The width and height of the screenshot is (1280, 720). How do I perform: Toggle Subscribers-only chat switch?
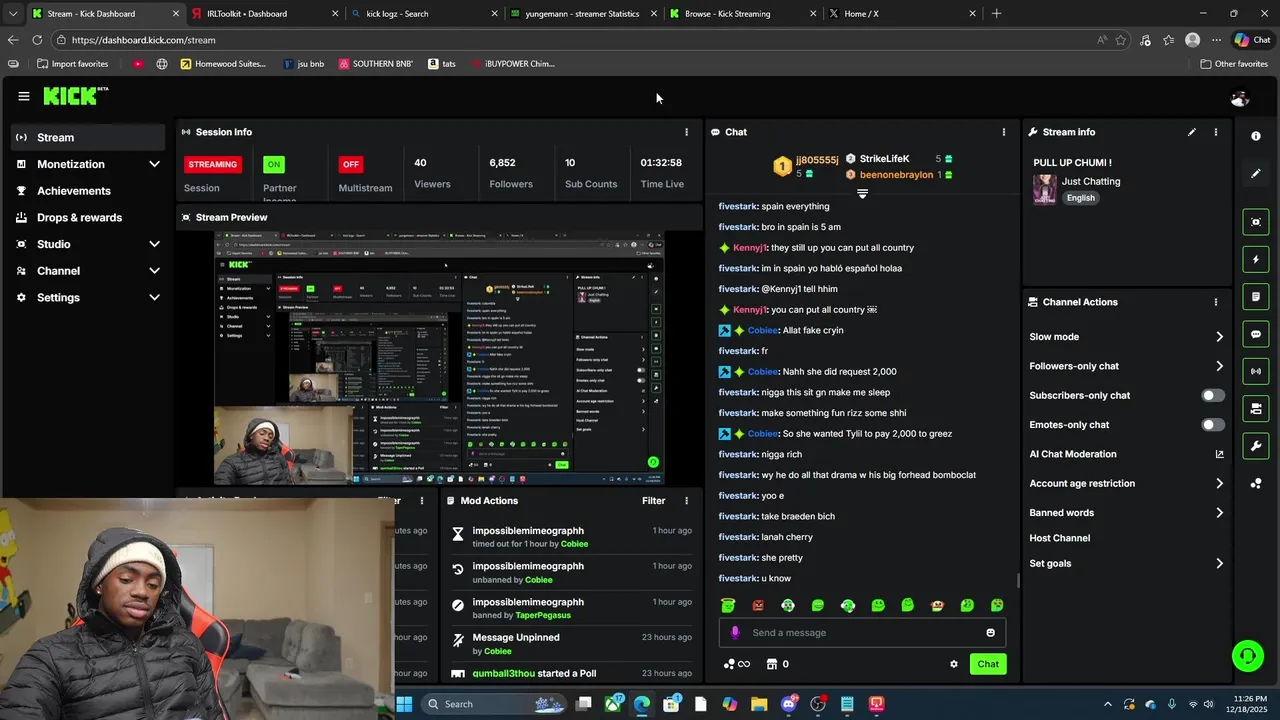point(1213,396)
